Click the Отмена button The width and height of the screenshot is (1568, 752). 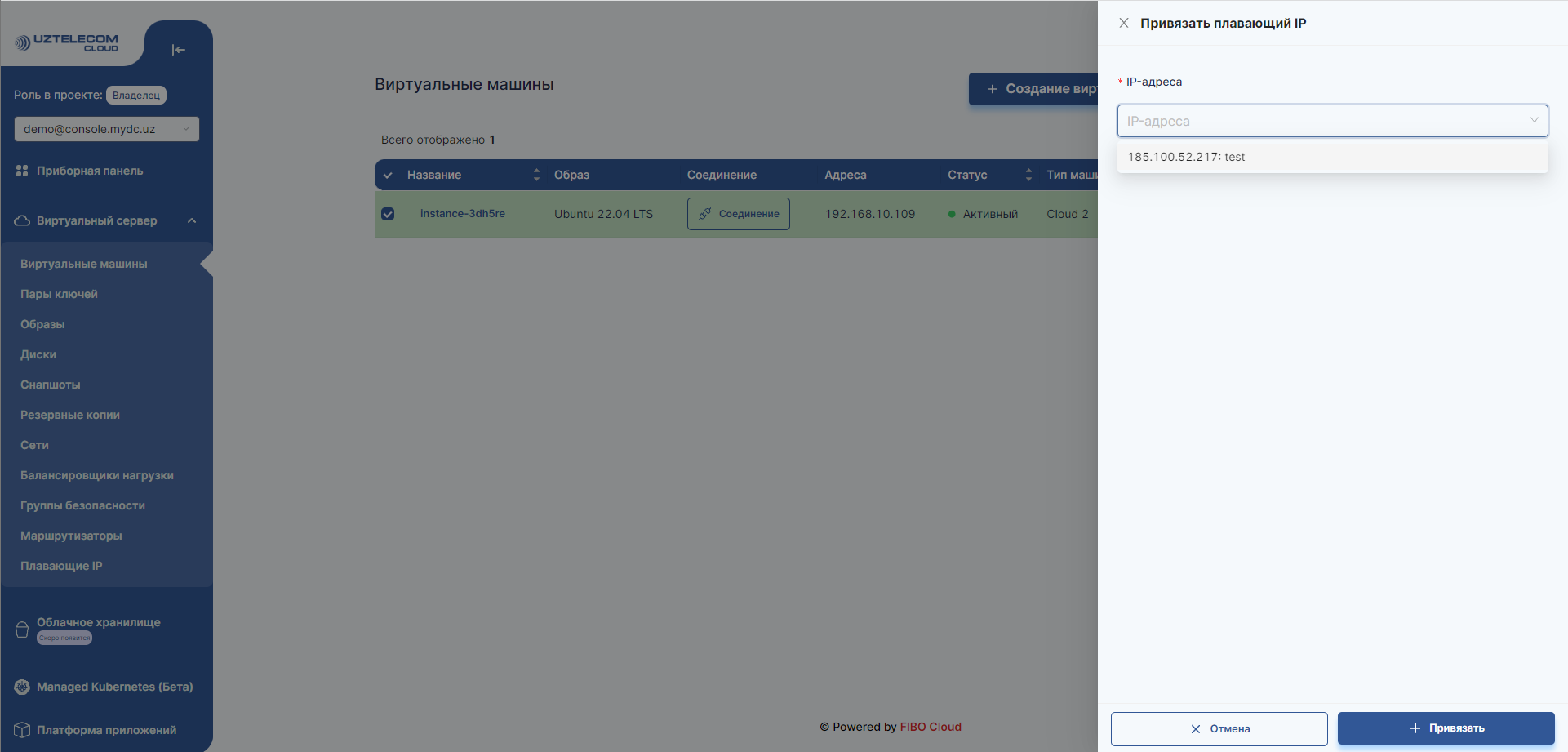(1219, 728)
